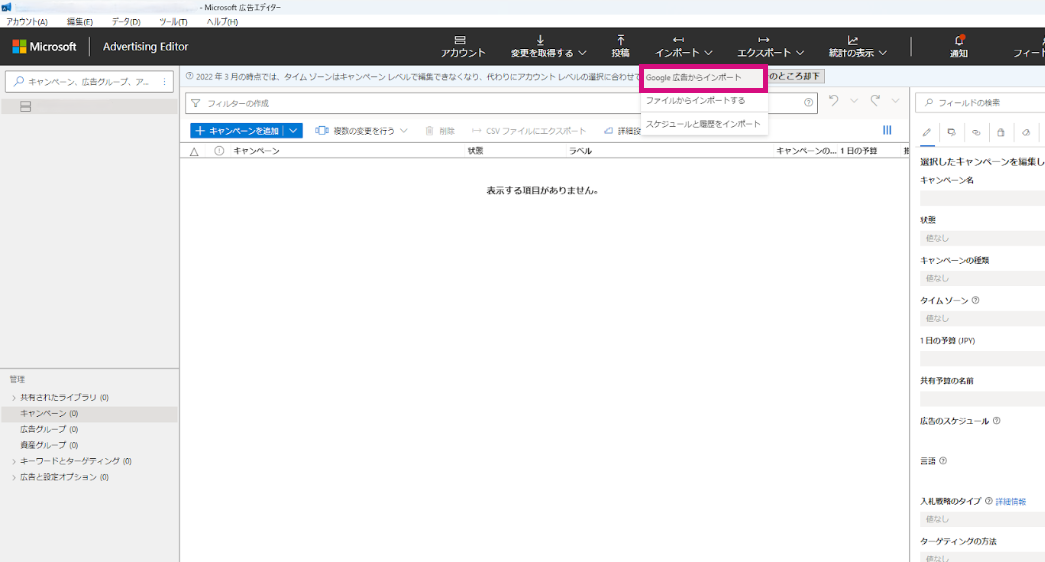Open the エクスポート toolbar menu
1045x562 pixels.
point(770,46)
